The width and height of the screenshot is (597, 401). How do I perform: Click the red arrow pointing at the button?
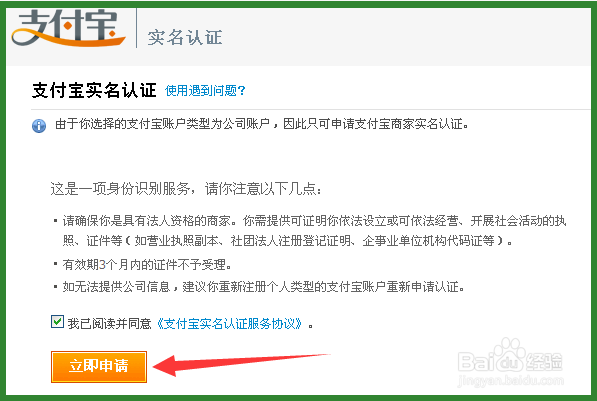click(241, 364)
